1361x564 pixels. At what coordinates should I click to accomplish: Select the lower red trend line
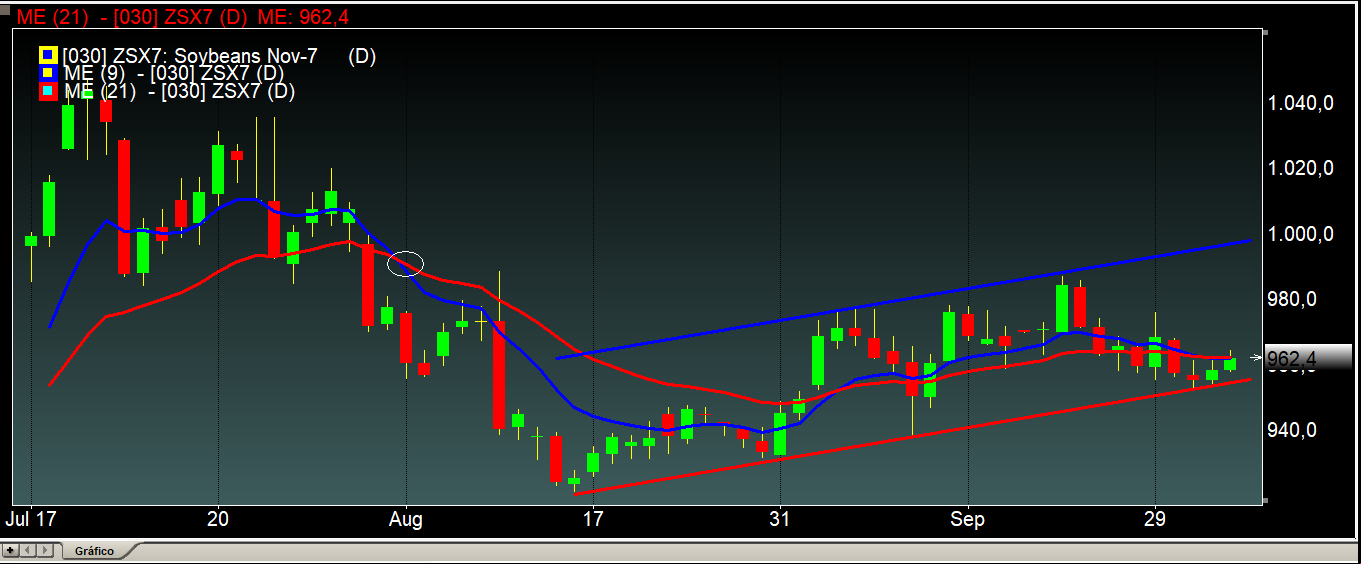(x=912, y=436)
